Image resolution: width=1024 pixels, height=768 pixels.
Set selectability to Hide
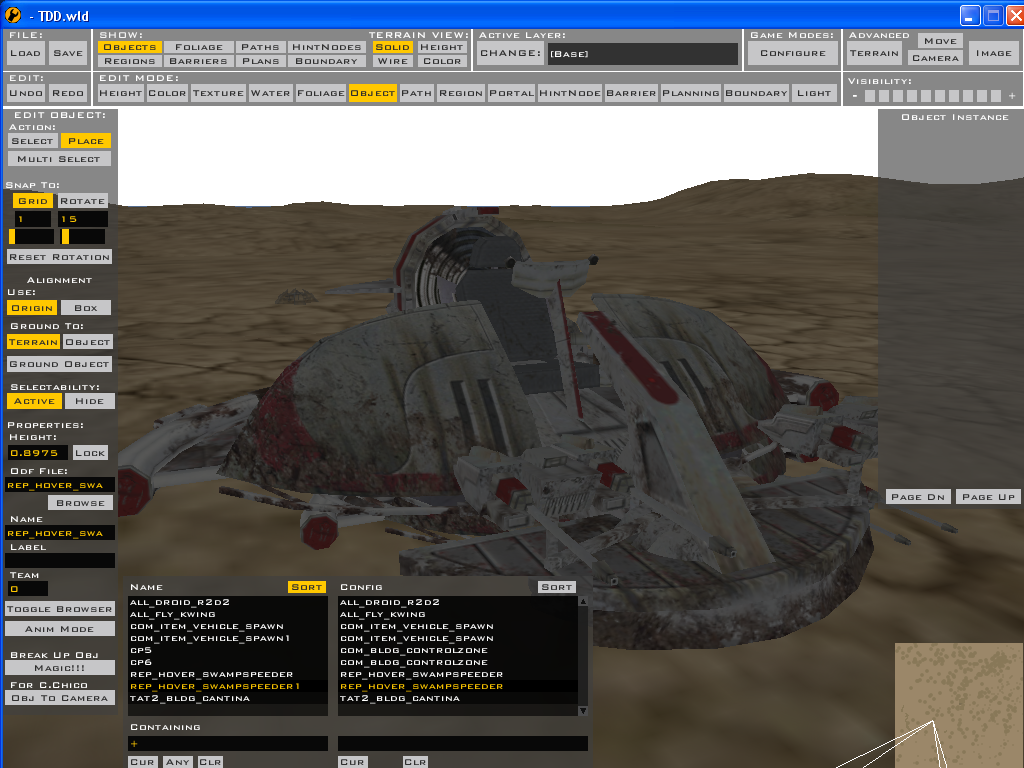89,401
